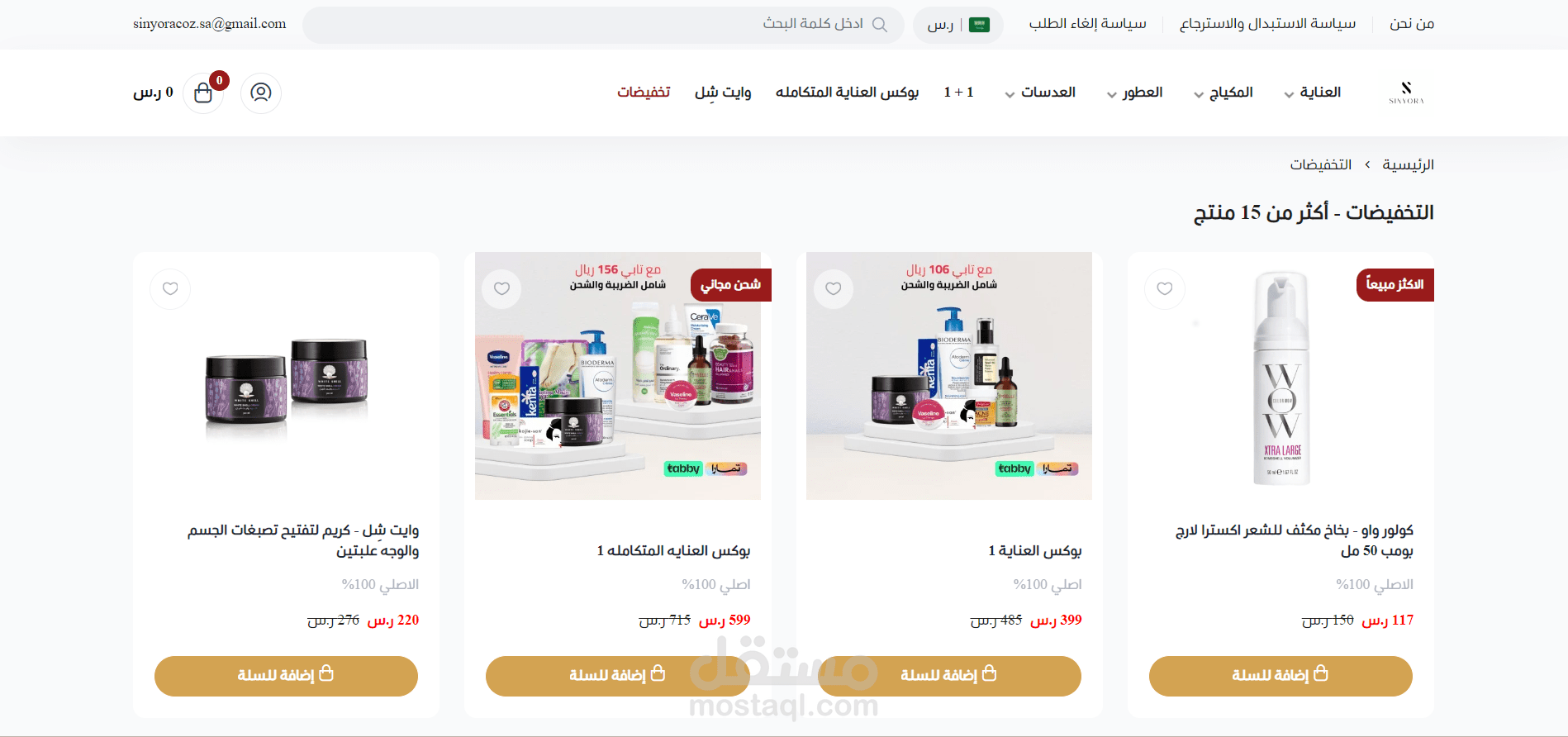Screen dimensions: 1568x737
Task: Expand the العطور dropdown menu
Action: coord(1135,93)
